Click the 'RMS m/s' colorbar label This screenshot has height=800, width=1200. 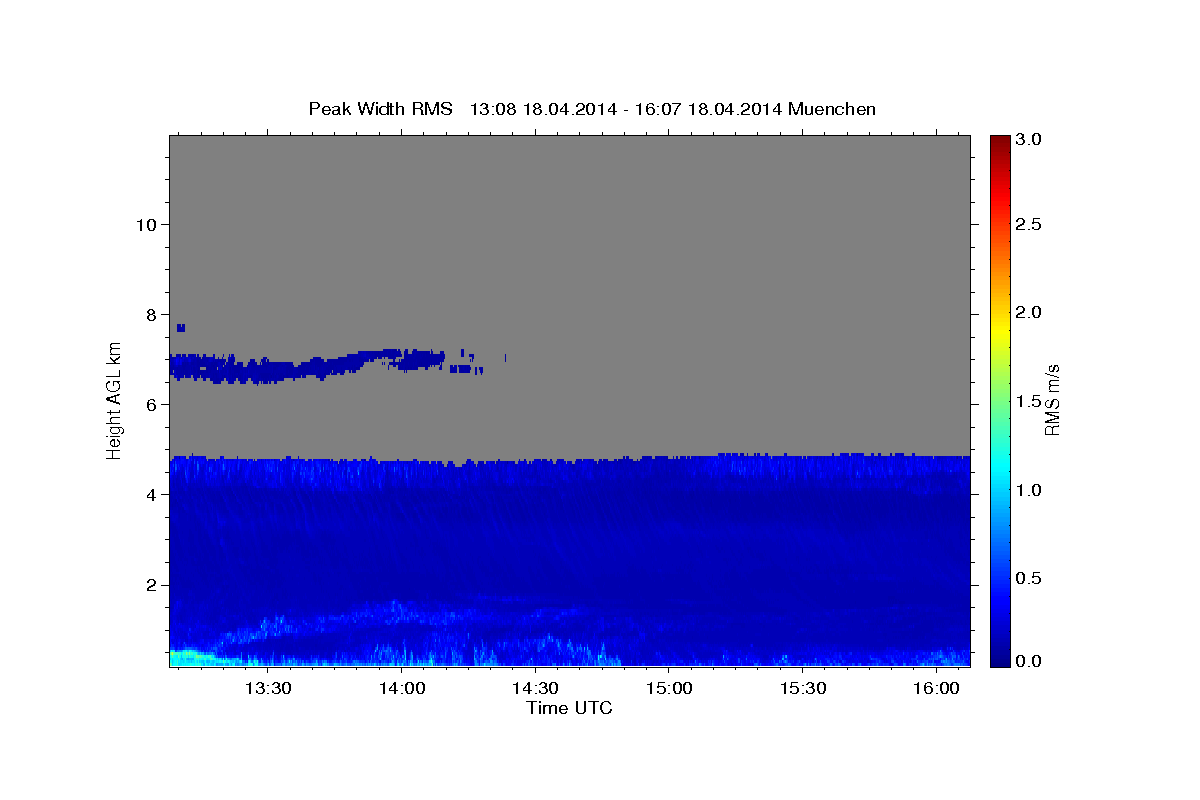(1052, 400)
